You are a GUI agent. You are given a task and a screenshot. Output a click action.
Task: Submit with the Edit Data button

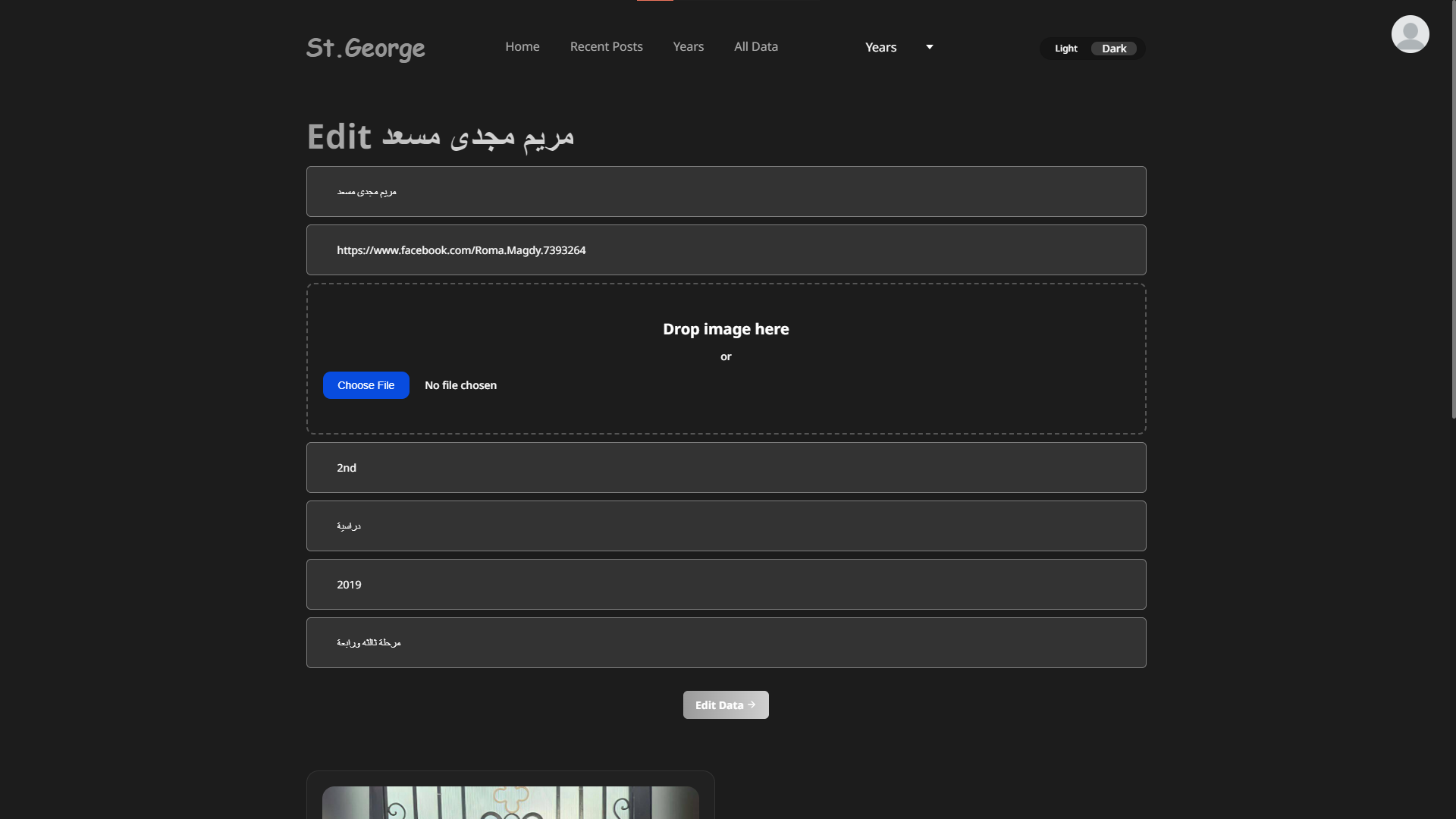coord(725,704)
